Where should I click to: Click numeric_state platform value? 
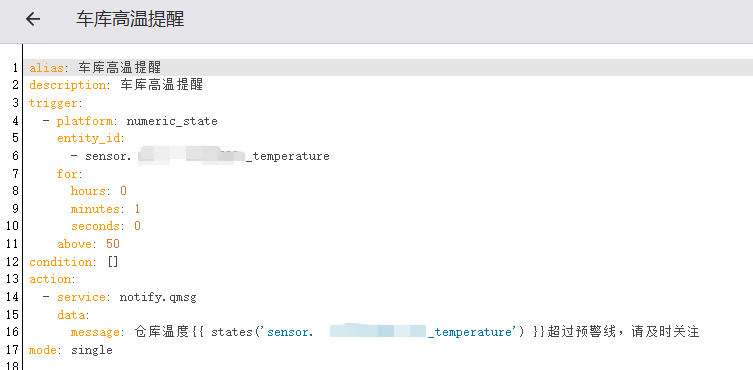coord(172,121)
